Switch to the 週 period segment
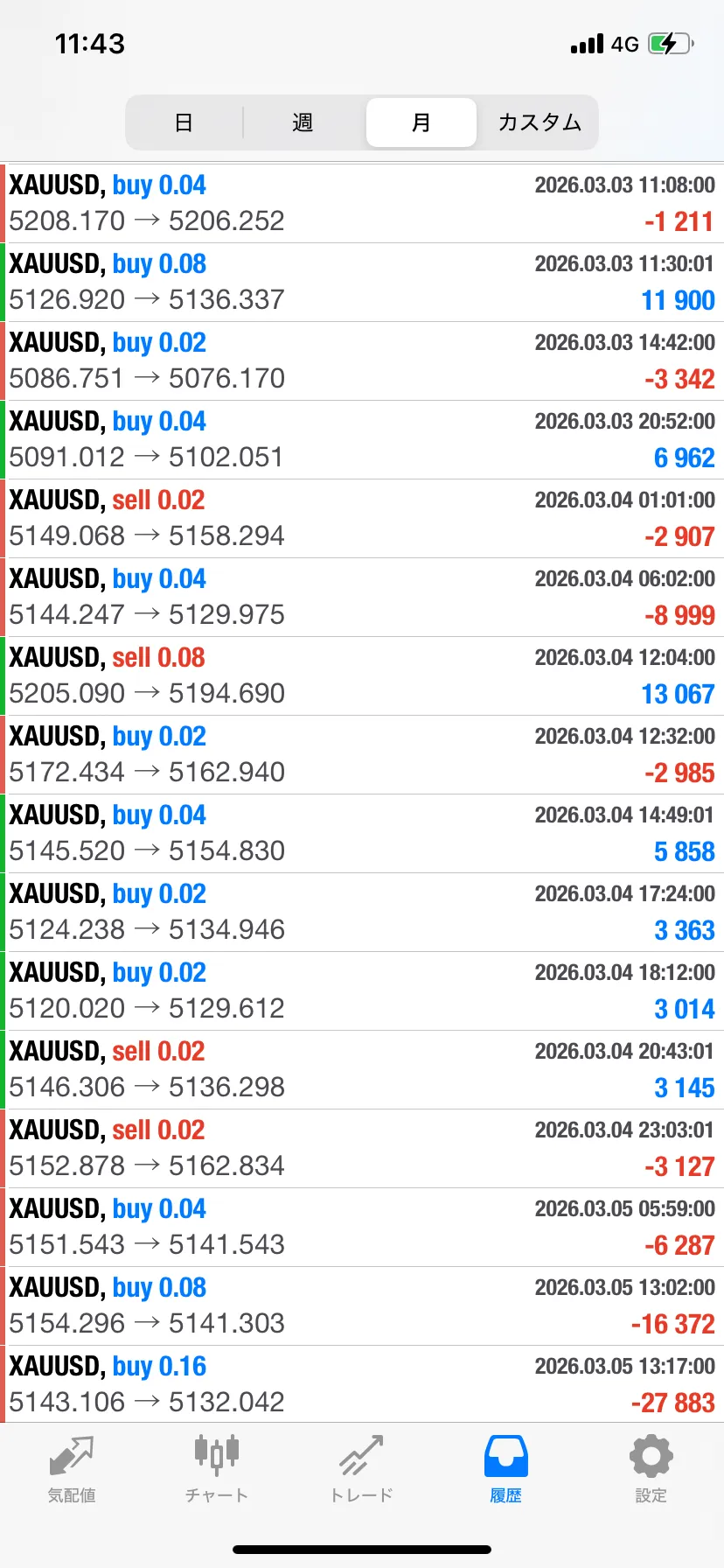 303,122
